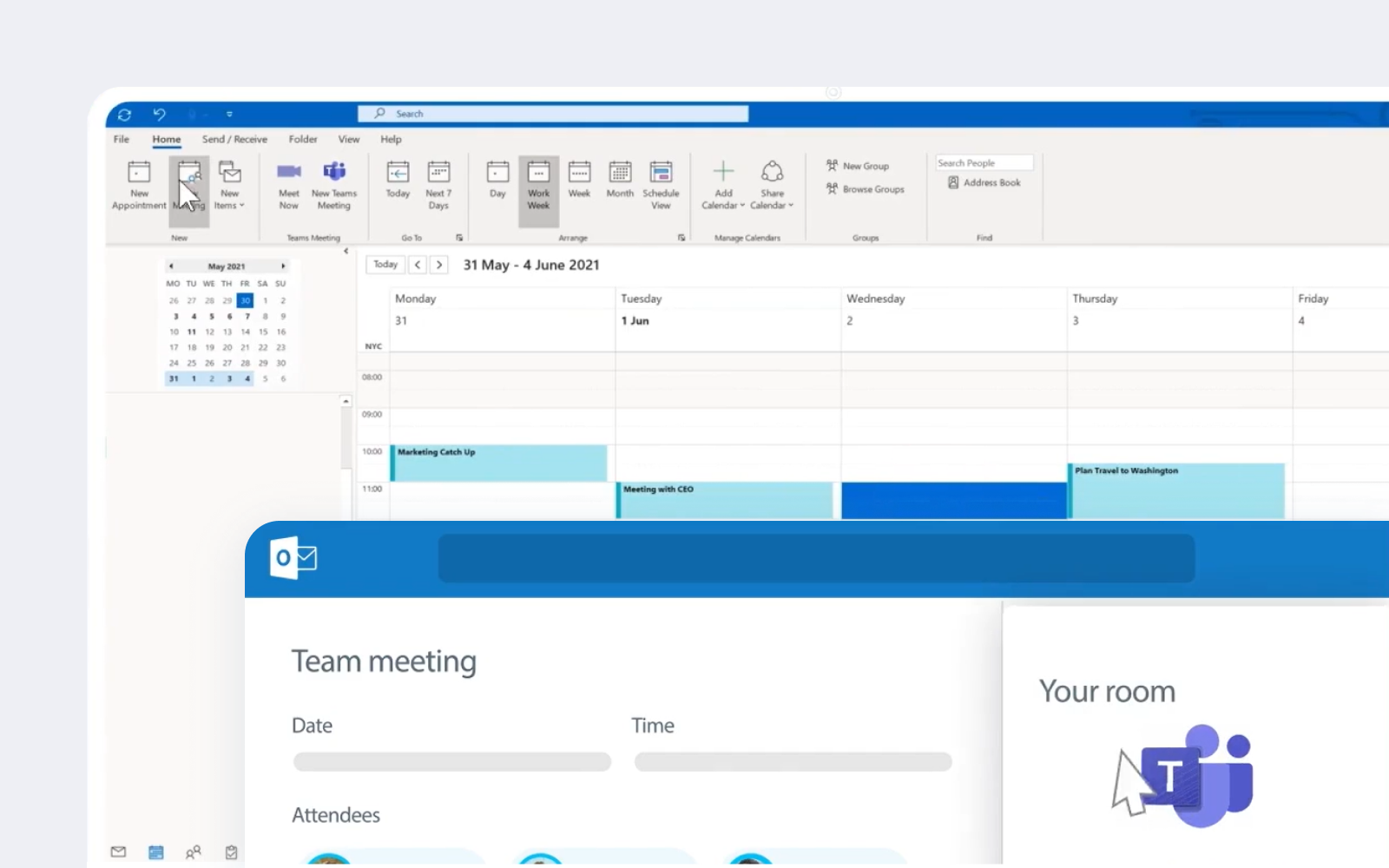
Task: Click the Search People input field
Action: [x=984, y=163]
